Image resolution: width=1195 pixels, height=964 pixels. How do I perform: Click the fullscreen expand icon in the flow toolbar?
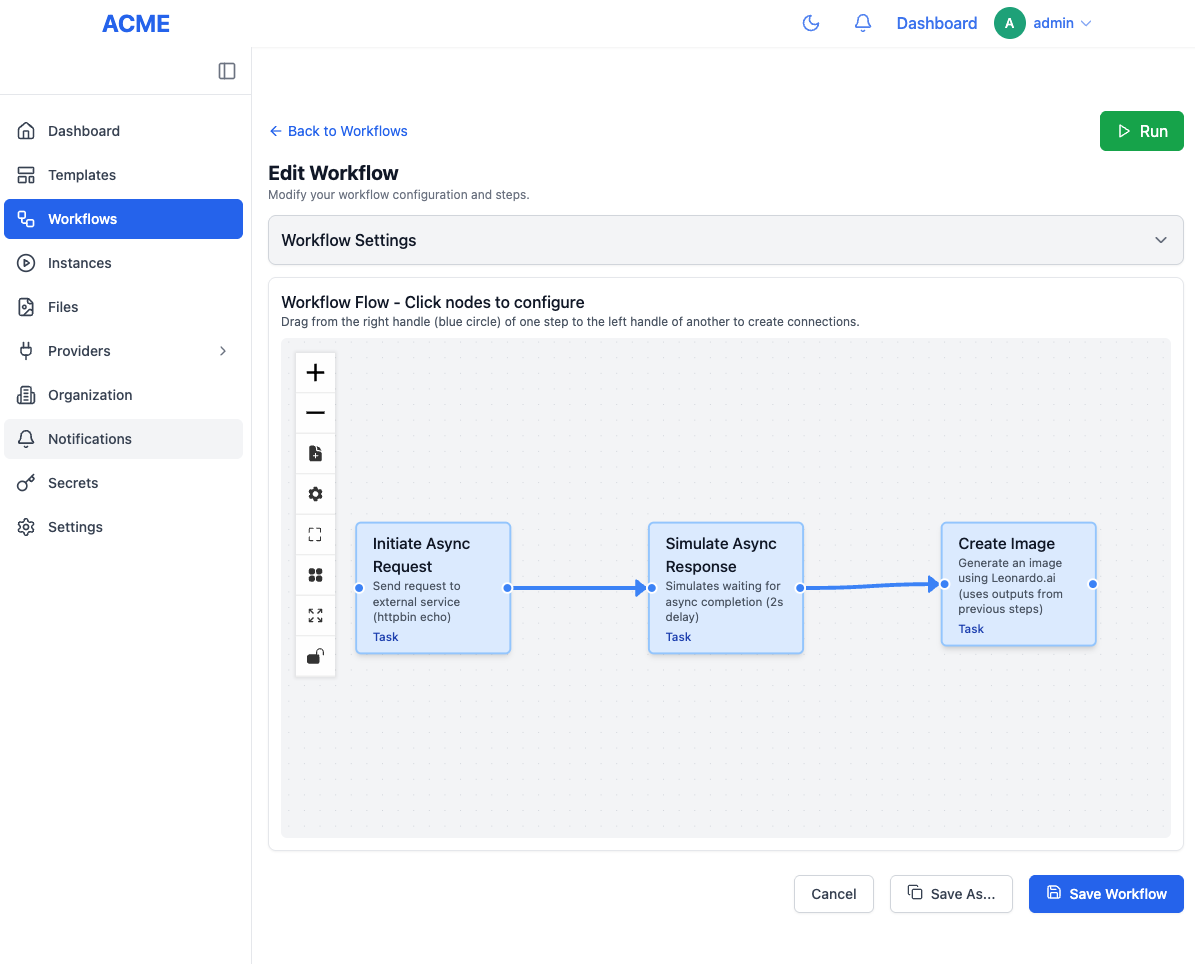315,615
